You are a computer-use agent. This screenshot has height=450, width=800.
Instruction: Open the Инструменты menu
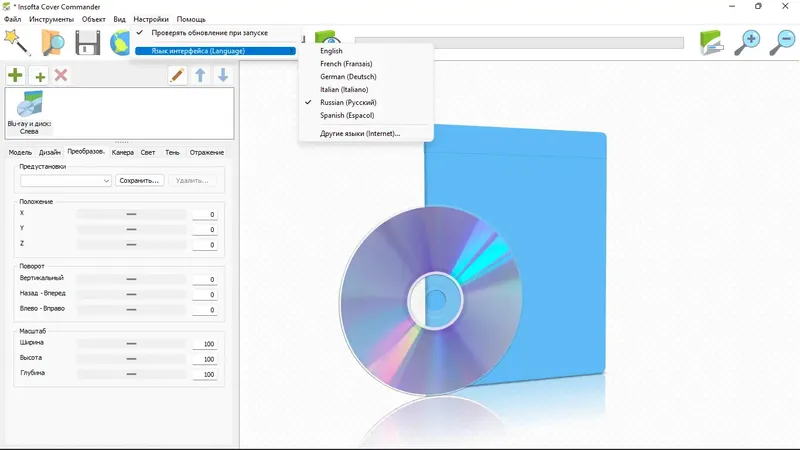point(52,19)
